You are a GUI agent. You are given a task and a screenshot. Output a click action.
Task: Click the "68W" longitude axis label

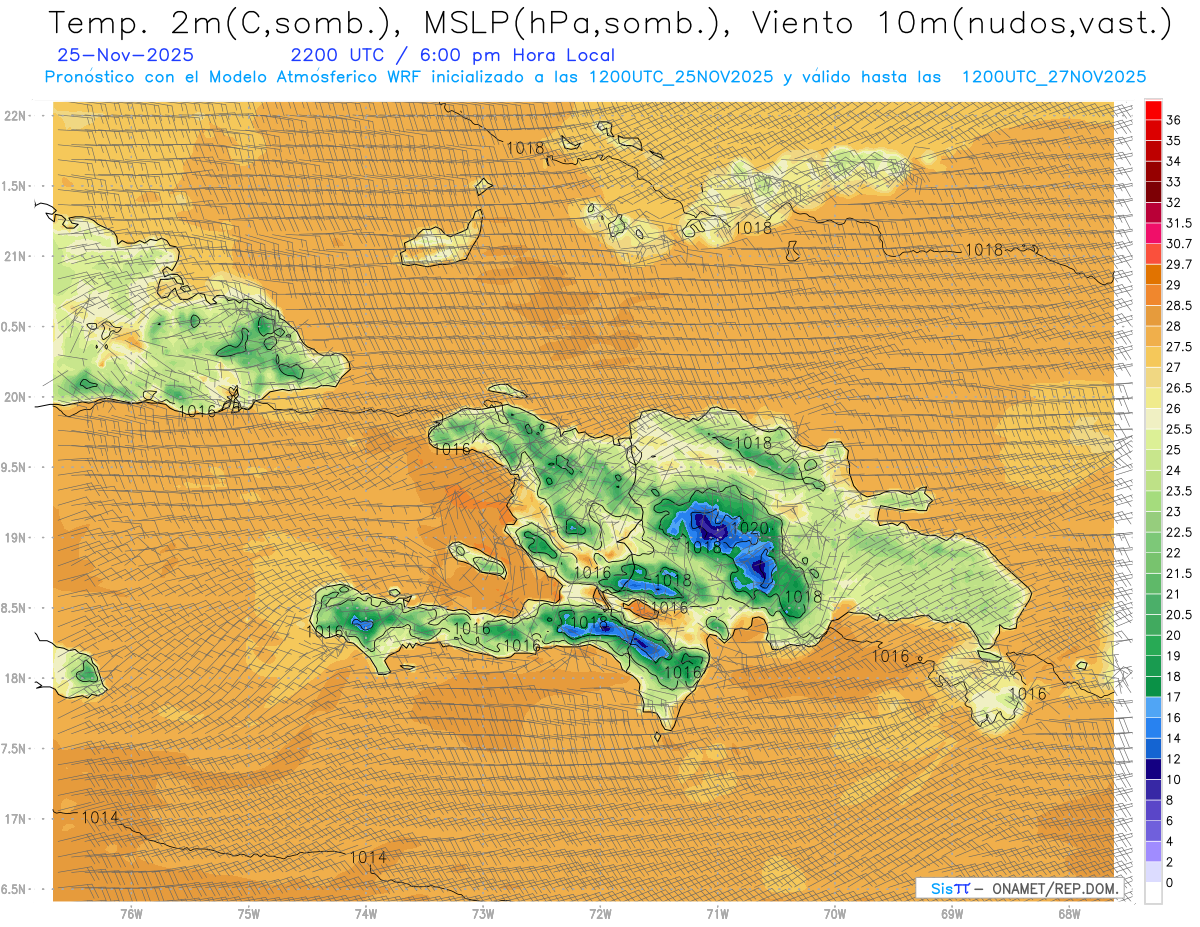tap(1069, 913)
